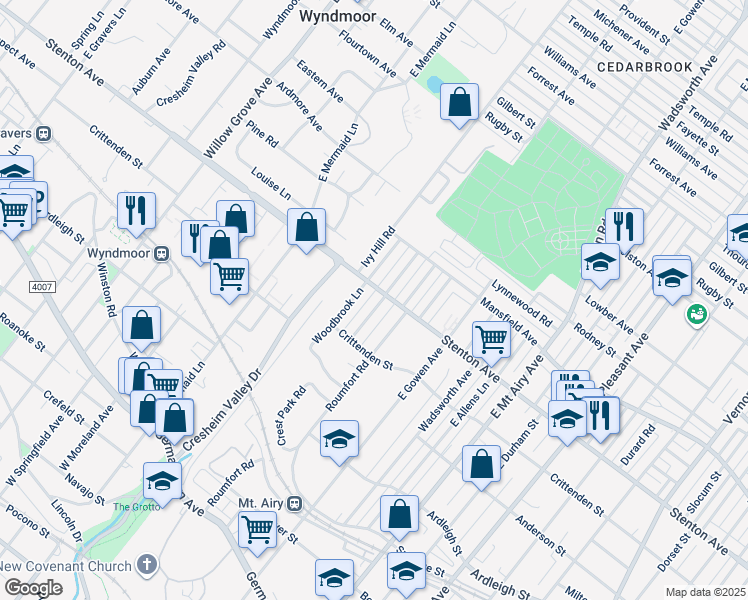The height and width of the screenshot is (600, 748).
Task: Click the CEDARBROOK neighborhood label
Action: [x=644, y=67]
